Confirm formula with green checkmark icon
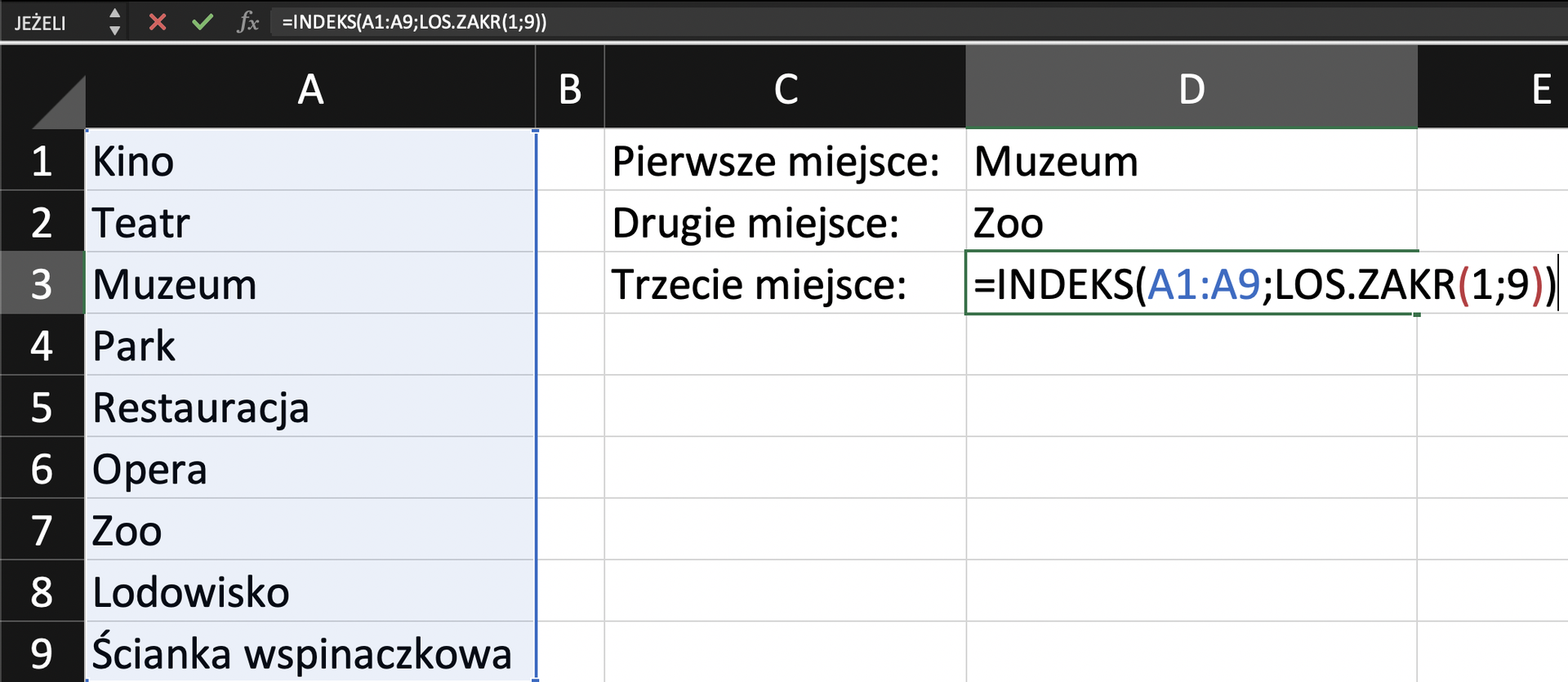 coord(202,22)
